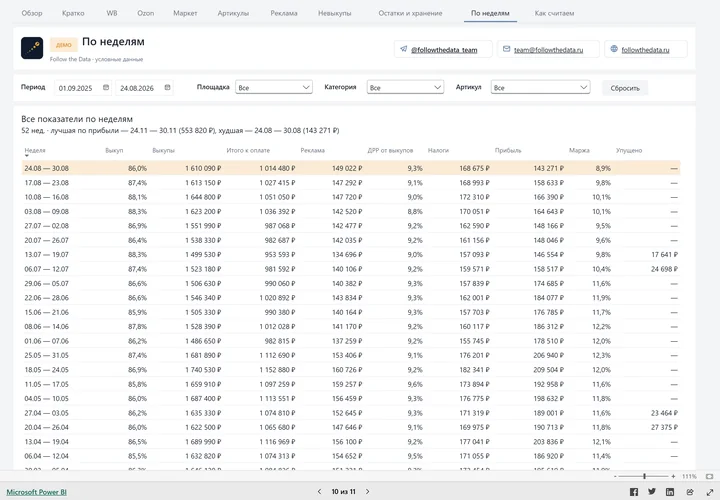The width and height of the screenshot is (720, 500).
Task: Click the end date field 24.08.2026
Action: point(144,88)
